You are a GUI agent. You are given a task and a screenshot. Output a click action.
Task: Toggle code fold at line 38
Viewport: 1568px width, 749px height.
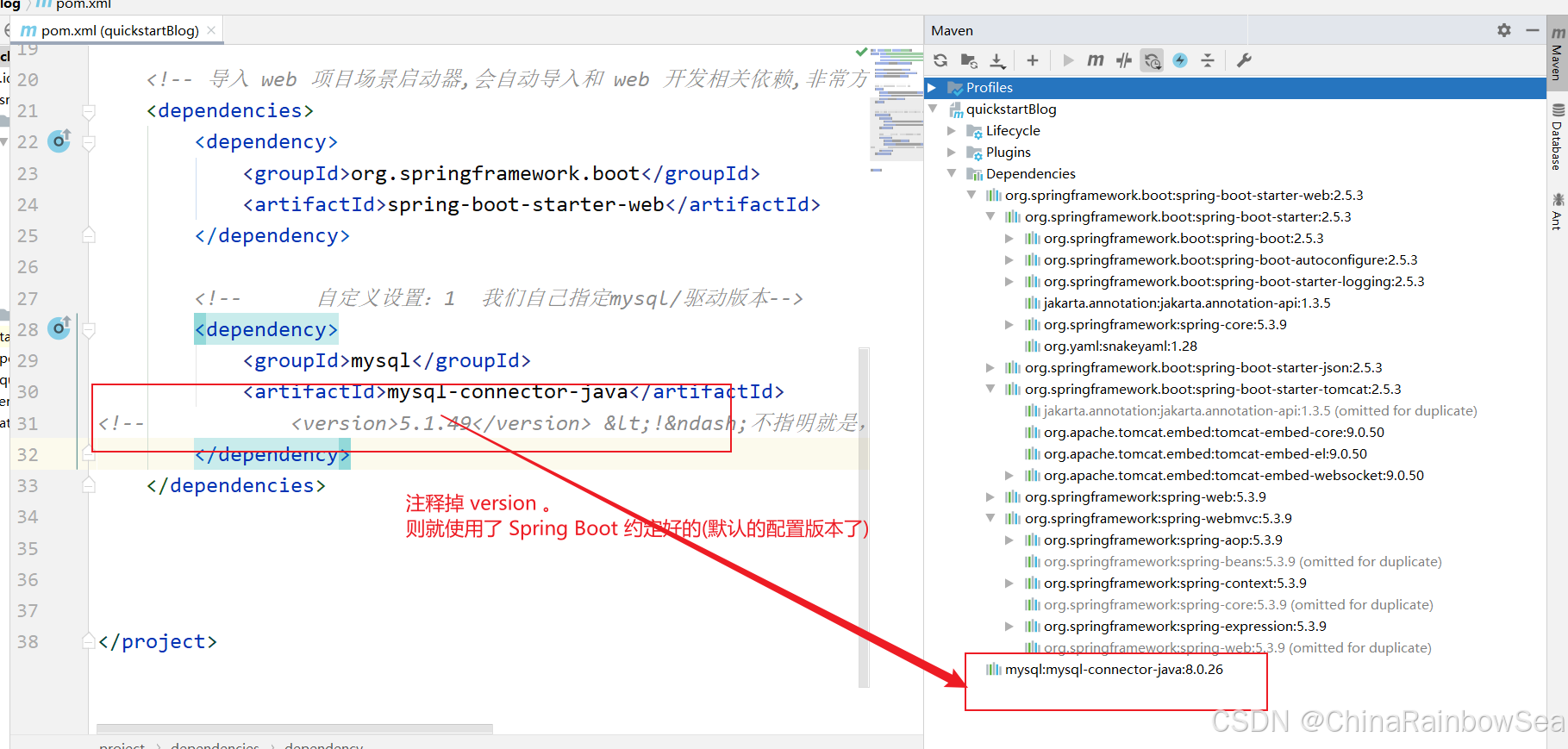89,641
